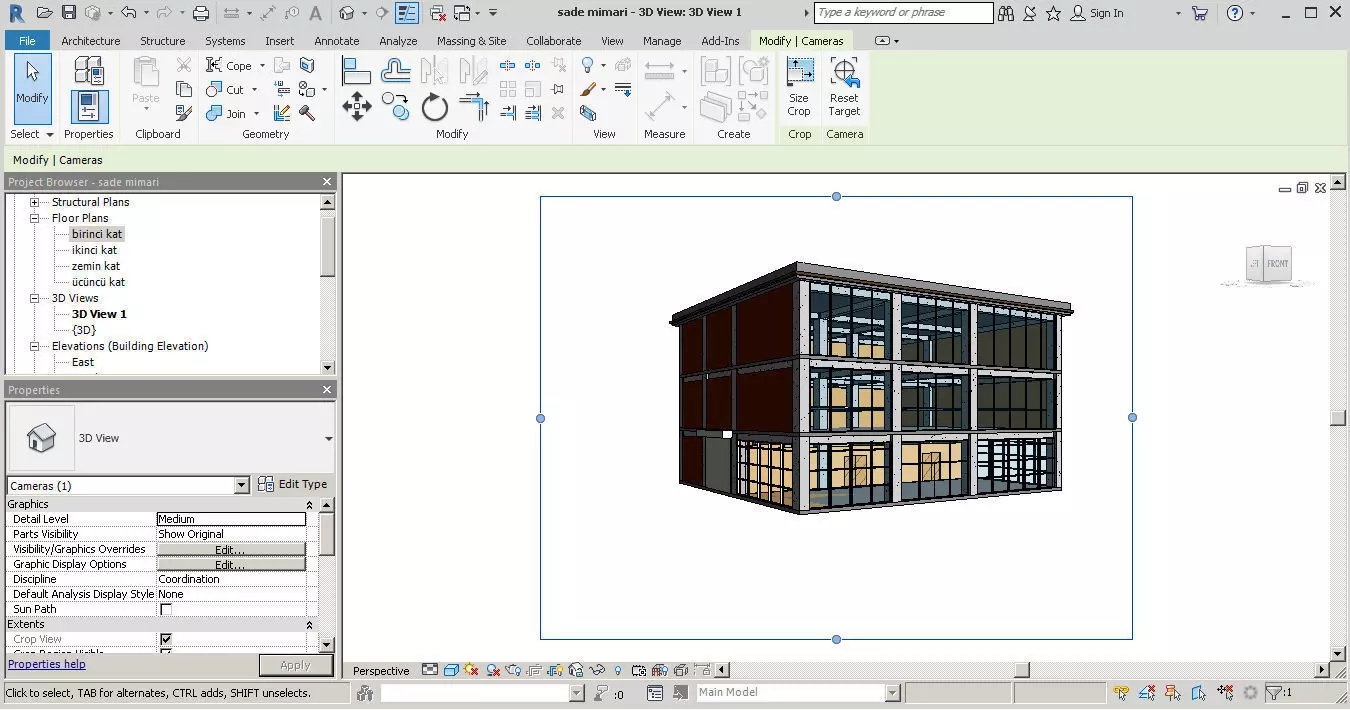1350x710 pixels.
Task: Open the Properties help link
Action: 47,664
